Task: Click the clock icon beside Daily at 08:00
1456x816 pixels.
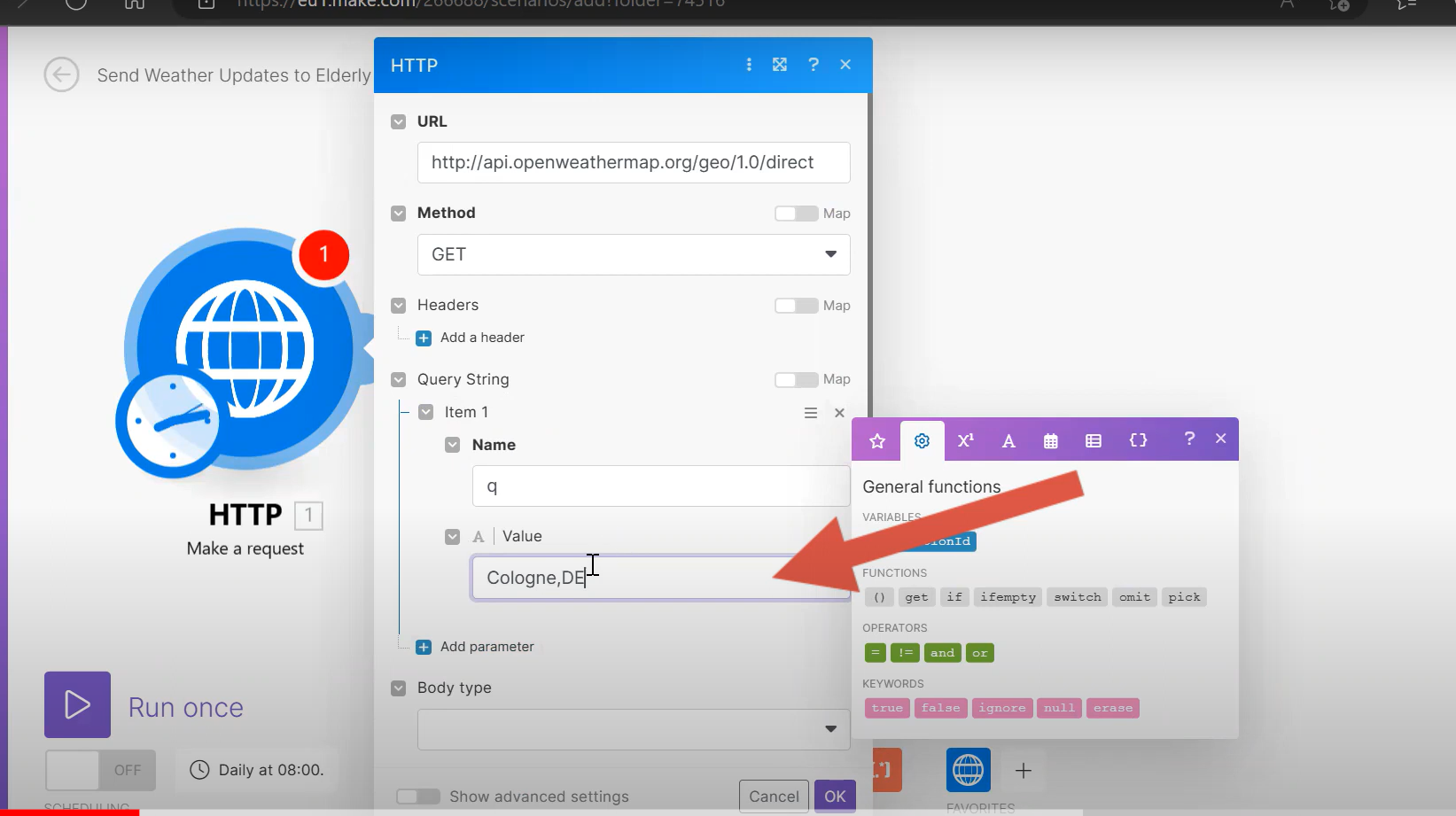Action: pos(200,770)
